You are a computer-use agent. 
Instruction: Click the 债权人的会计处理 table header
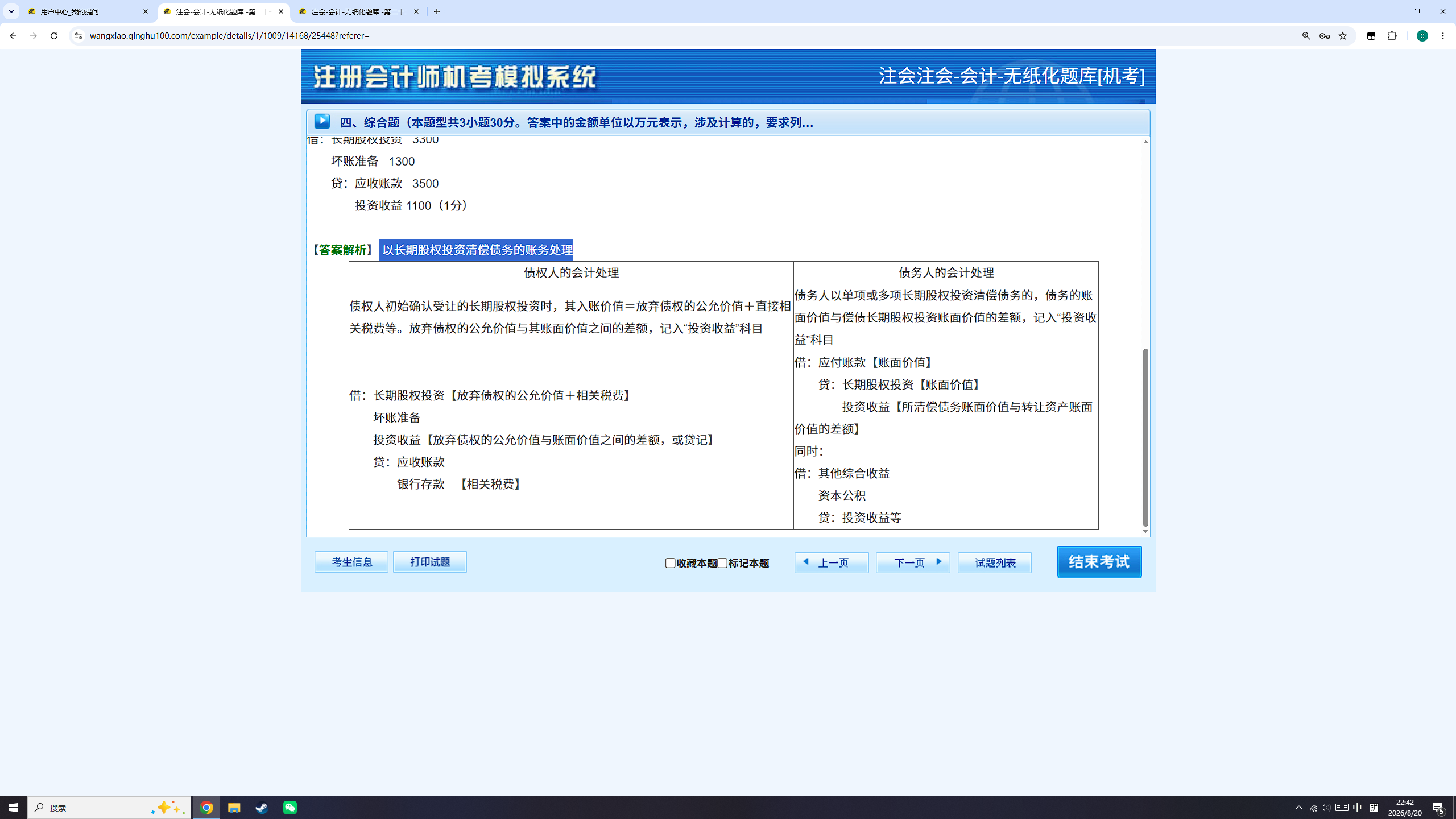click(x=571, y=272)
